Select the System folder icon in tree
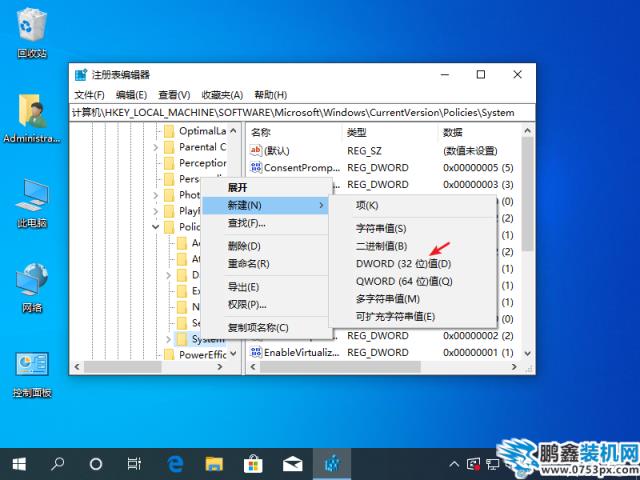640x480 pixels. pyautogui.click(x=182, y=339)
